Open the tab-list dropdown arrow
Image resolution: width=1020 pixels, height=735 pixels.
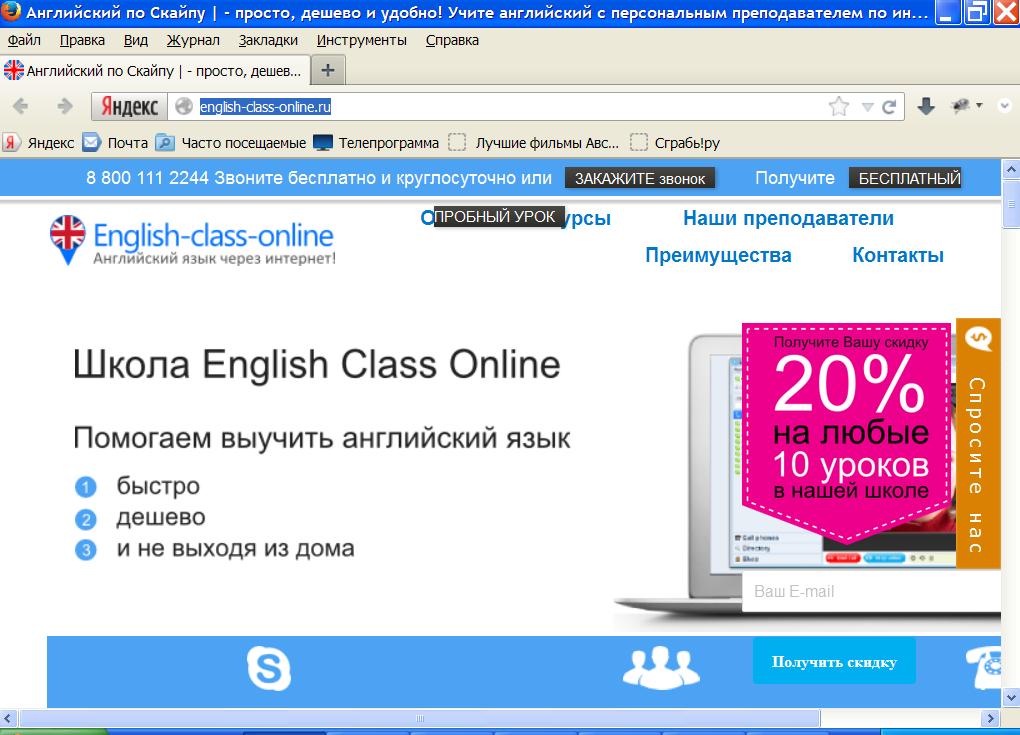(1004, 105)
